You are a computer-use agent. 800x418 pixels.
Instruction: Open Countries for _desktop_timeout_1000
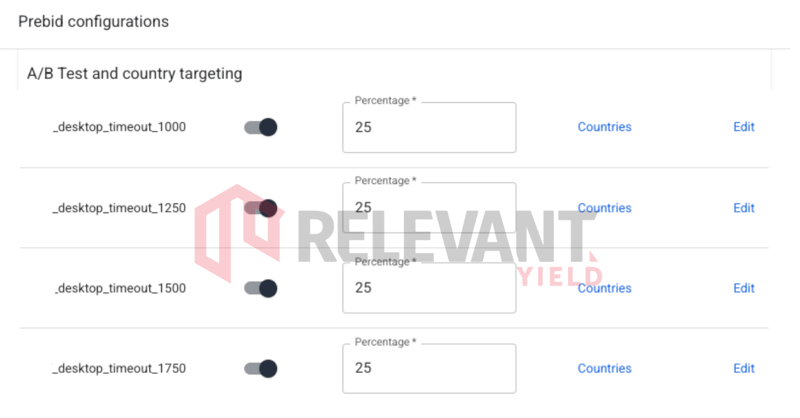coord(604,127)
